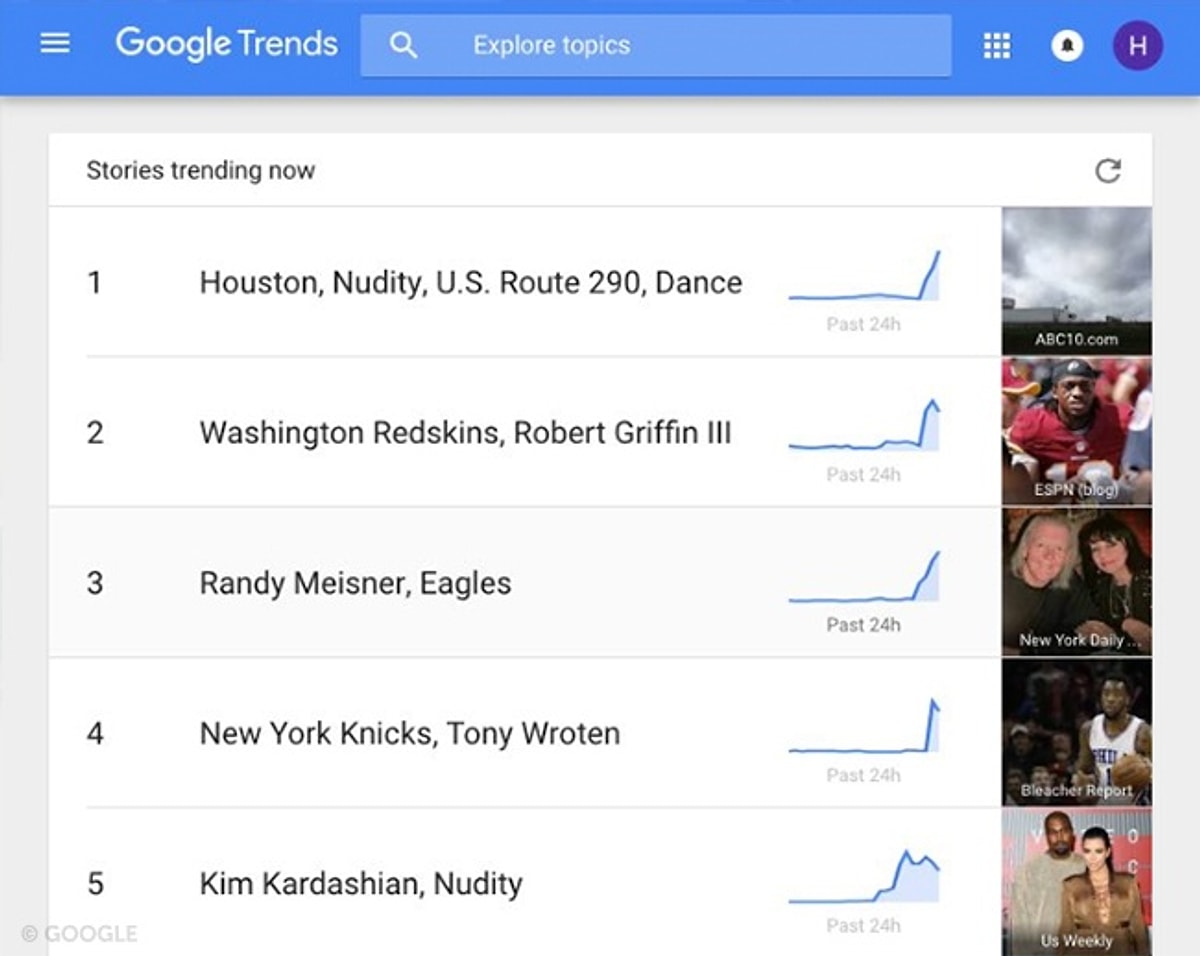The width and height of the screenshot is (1200, 956).
Task: Open the Kim Kardashian trending story
Action: coord(361,883)
